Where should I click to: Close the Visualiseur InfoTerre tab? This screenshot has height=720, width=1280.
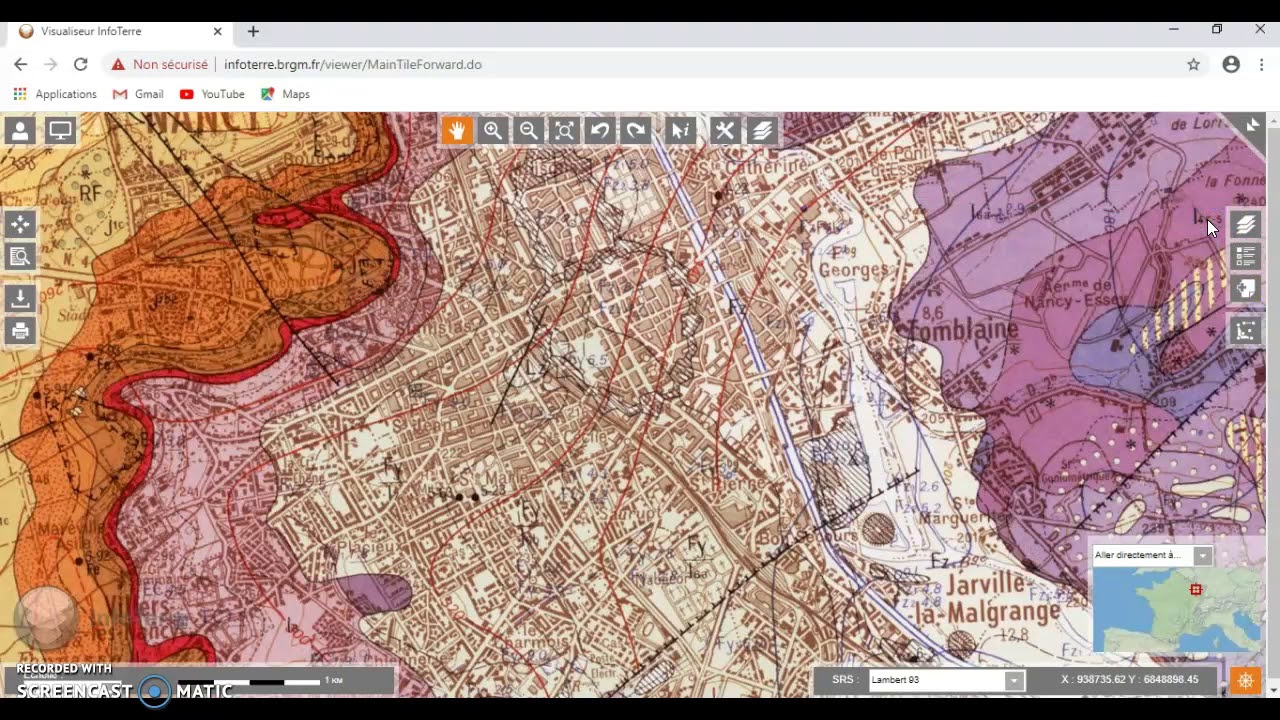(x=217, y=32)
